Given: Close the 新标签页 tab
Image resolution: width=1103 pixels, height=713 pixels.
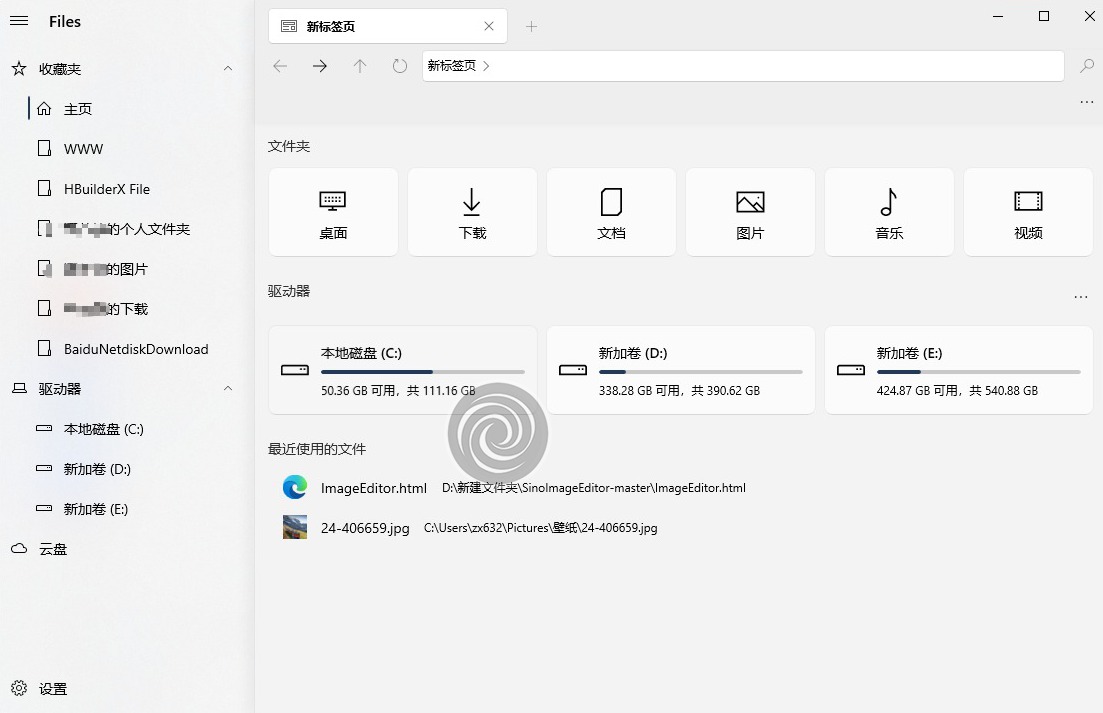Looking at the screenshot, I should tap(489, 27).
